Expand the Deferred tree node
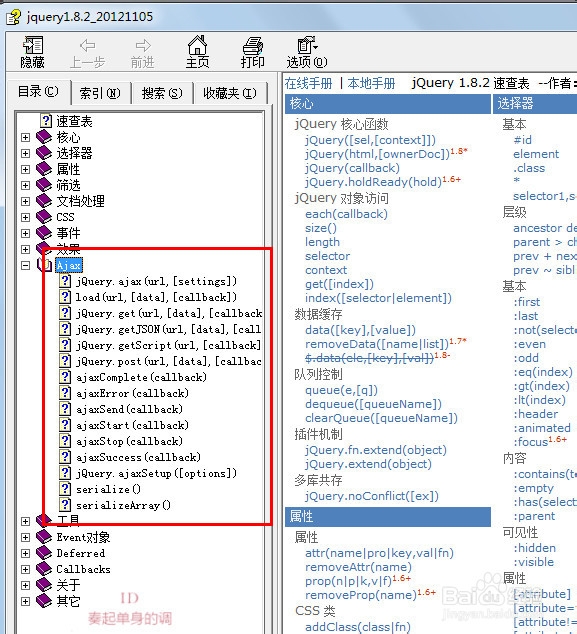 click(x=25, y=553)
